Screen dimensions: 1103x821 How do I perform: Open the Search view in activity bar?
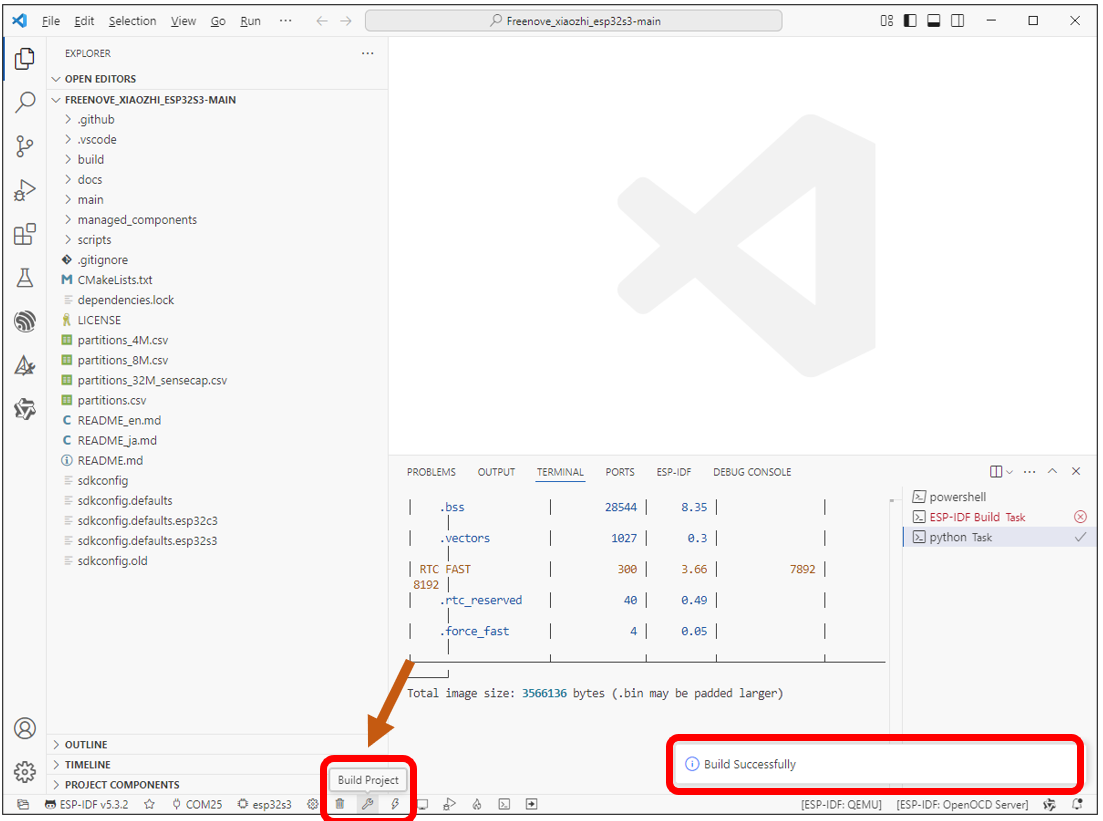(25, 103)
